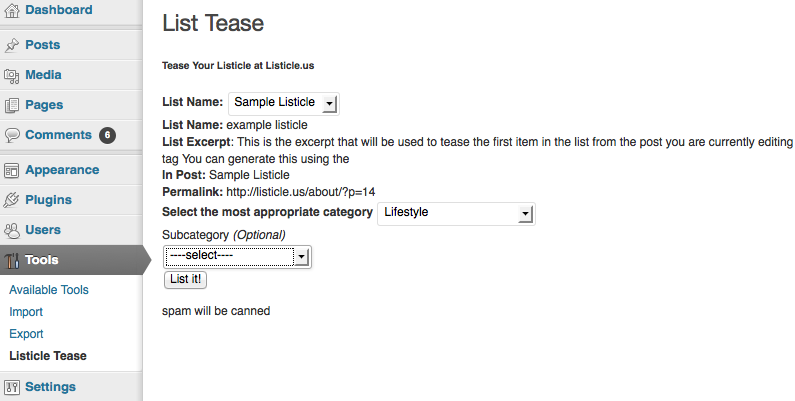Click the comments count badge 6
The height and width of the screenshot is (401, 795).
tap(107, 135)
